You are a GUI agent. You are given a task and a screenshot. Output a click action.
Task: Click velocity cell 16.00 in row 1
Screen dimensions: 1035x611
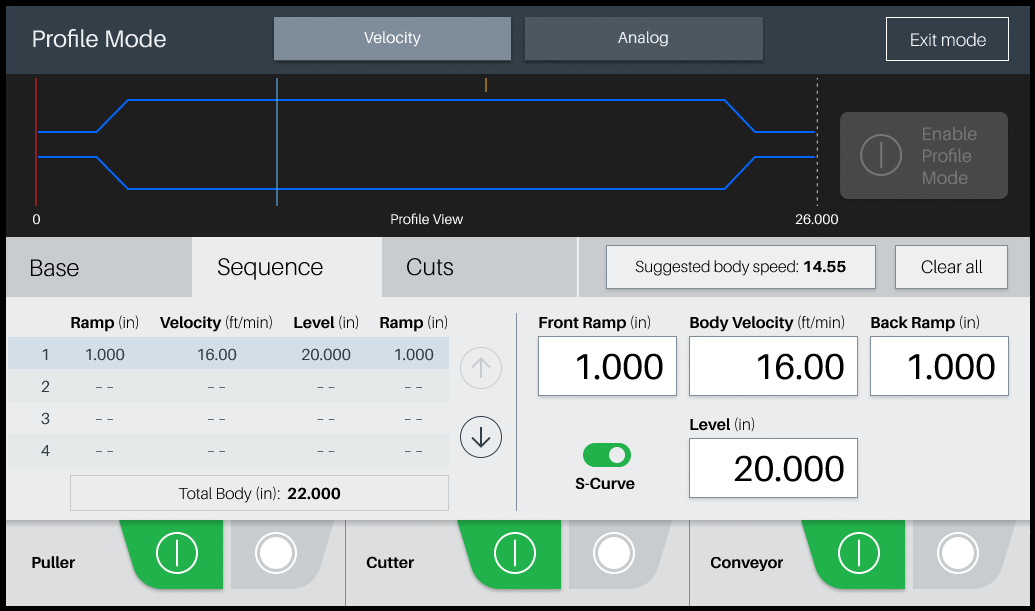pos(217,354)
